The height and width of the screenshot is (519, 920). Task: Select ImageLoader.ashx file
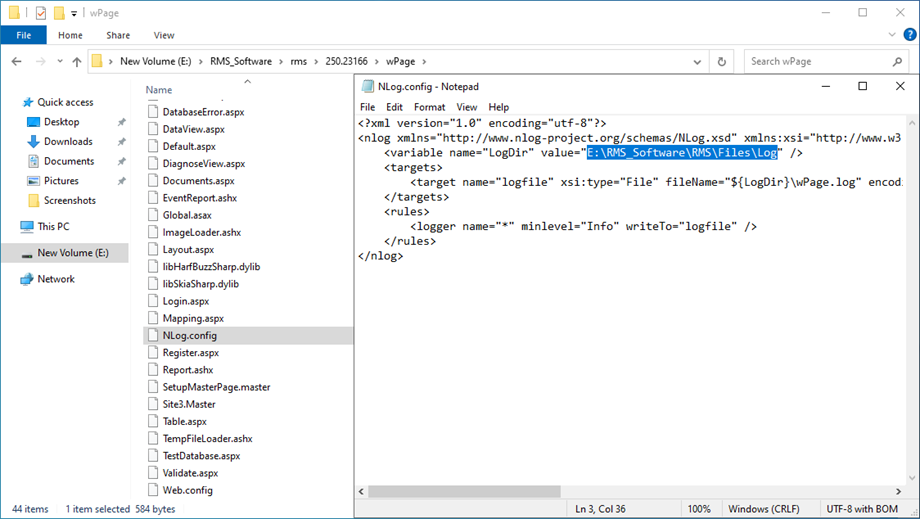pyautogui.click(x=202, y=232)
